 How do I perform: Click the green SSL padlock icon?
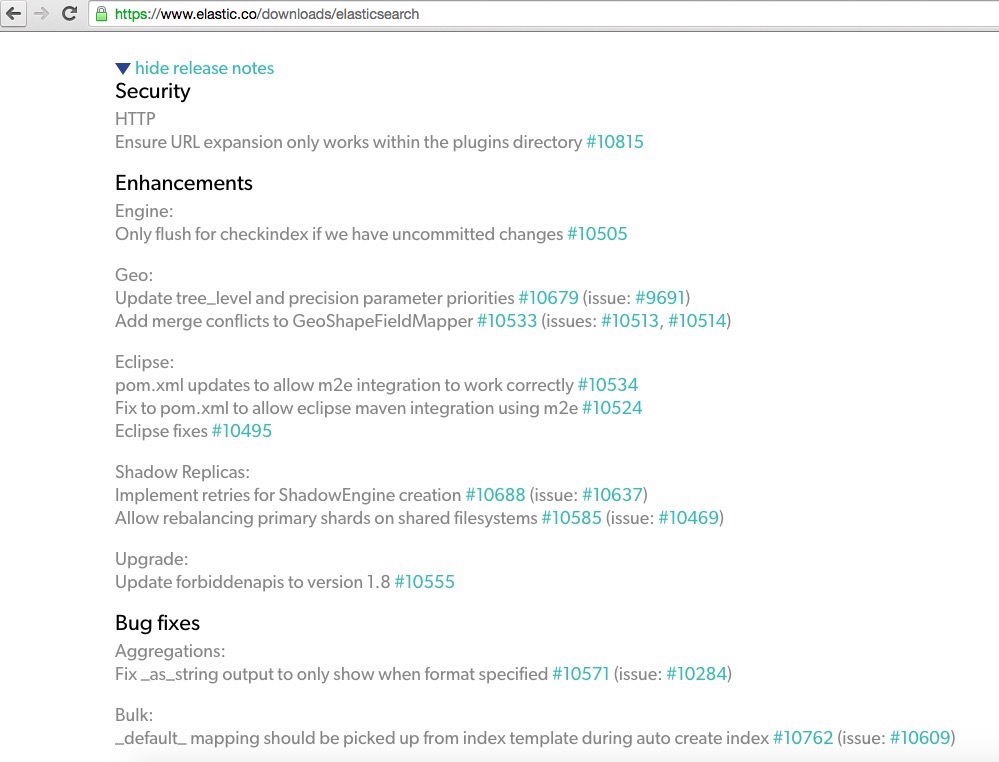tap(101, 14)
